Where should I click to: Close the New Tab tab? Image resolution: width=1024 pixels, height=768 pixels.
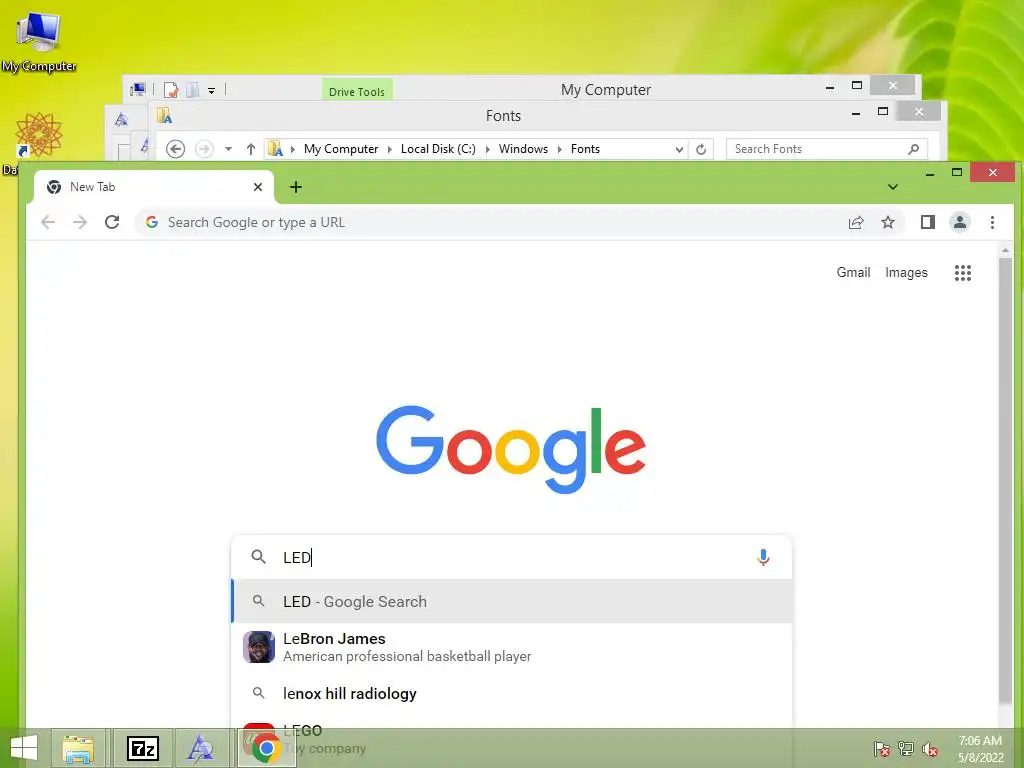pyautogui.click(x=258, y=187)
